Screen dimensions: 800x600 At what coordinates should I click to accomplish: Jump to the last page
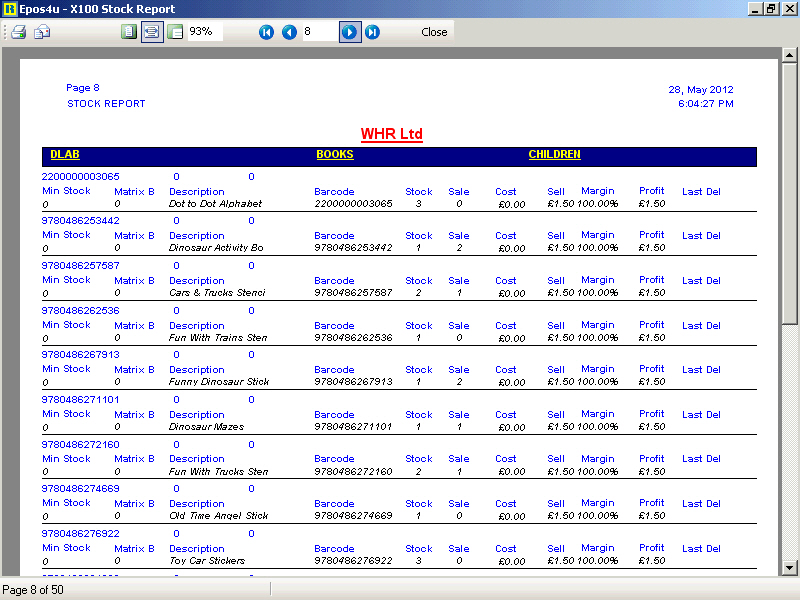[372, 32]
